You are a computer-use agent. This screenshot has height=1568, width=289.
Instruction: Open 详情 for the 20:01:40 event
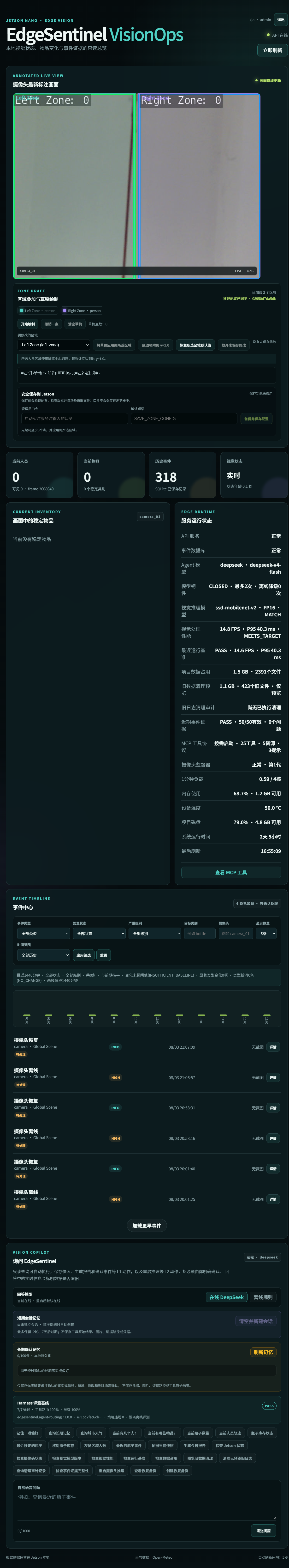point(273,1169)
